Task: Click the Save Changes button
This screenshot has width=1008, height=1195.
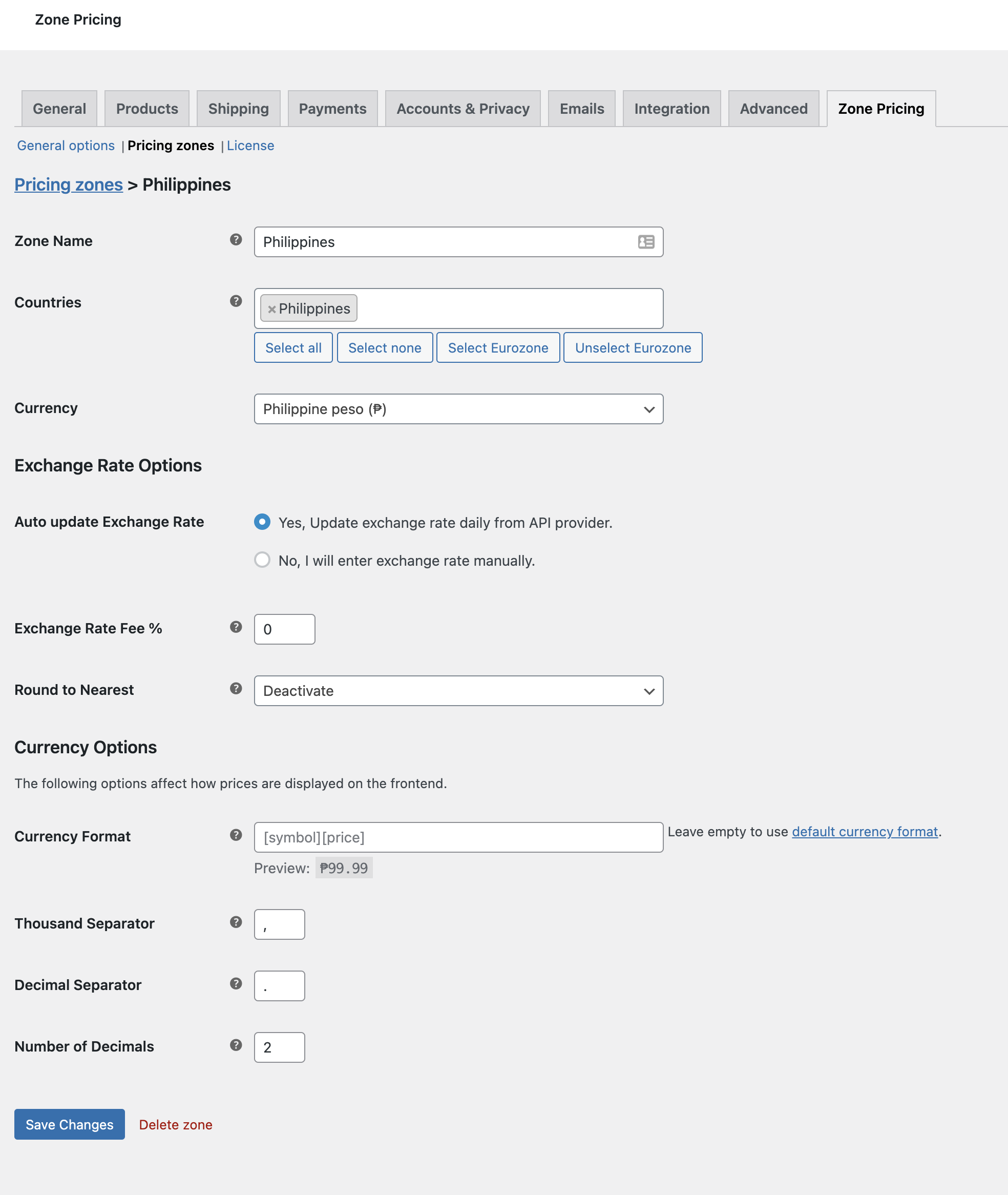Action: click(x=70, y=1125)
